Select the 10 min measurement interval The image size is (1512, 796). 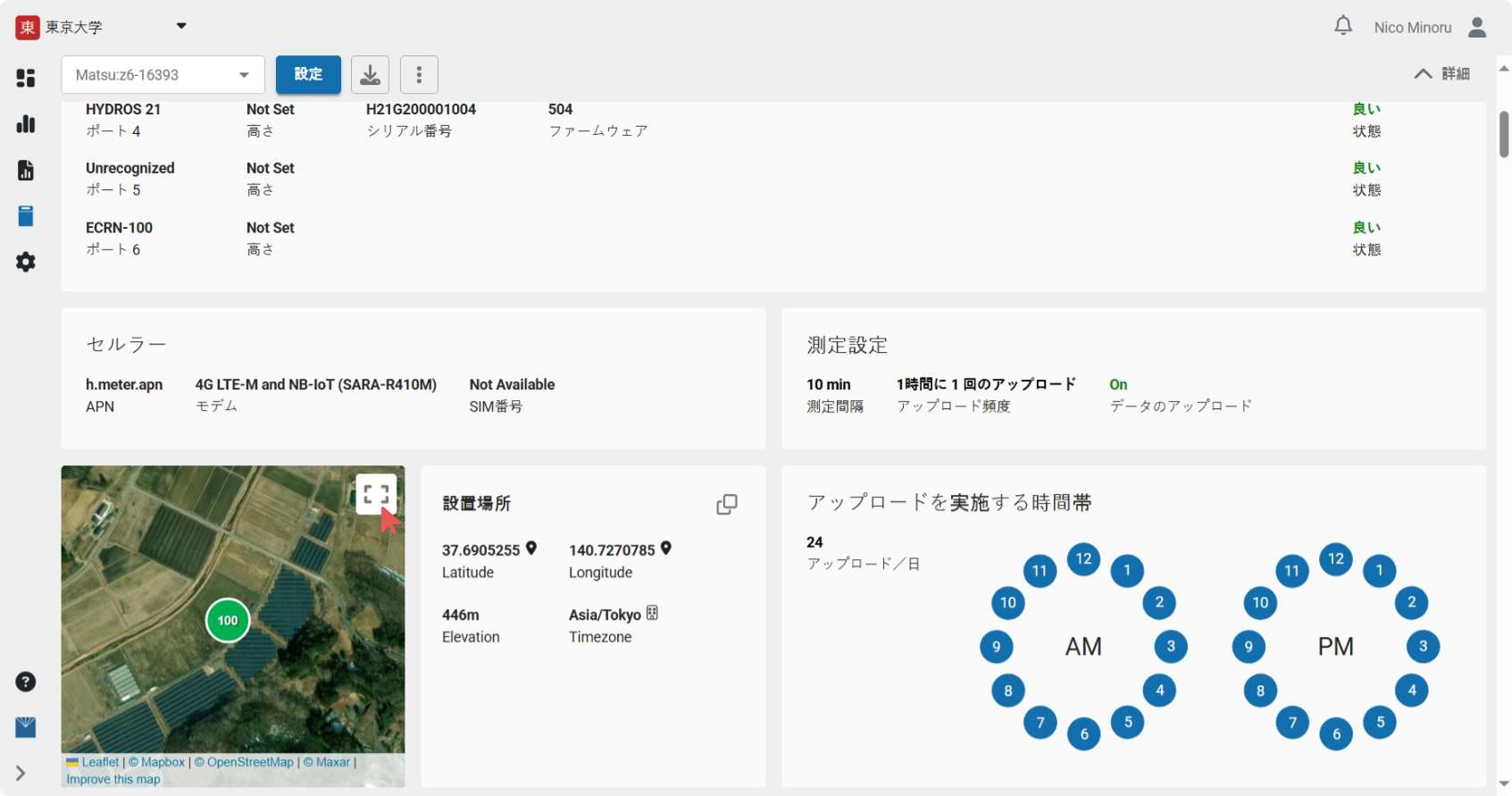click(829, 384)
